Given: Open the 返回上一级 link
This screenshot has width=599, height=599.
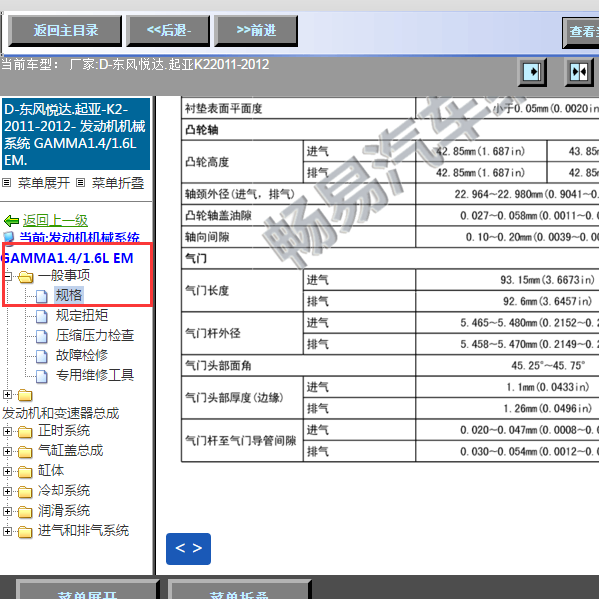Looking at the screenshot, I should [x=55, y=220].
